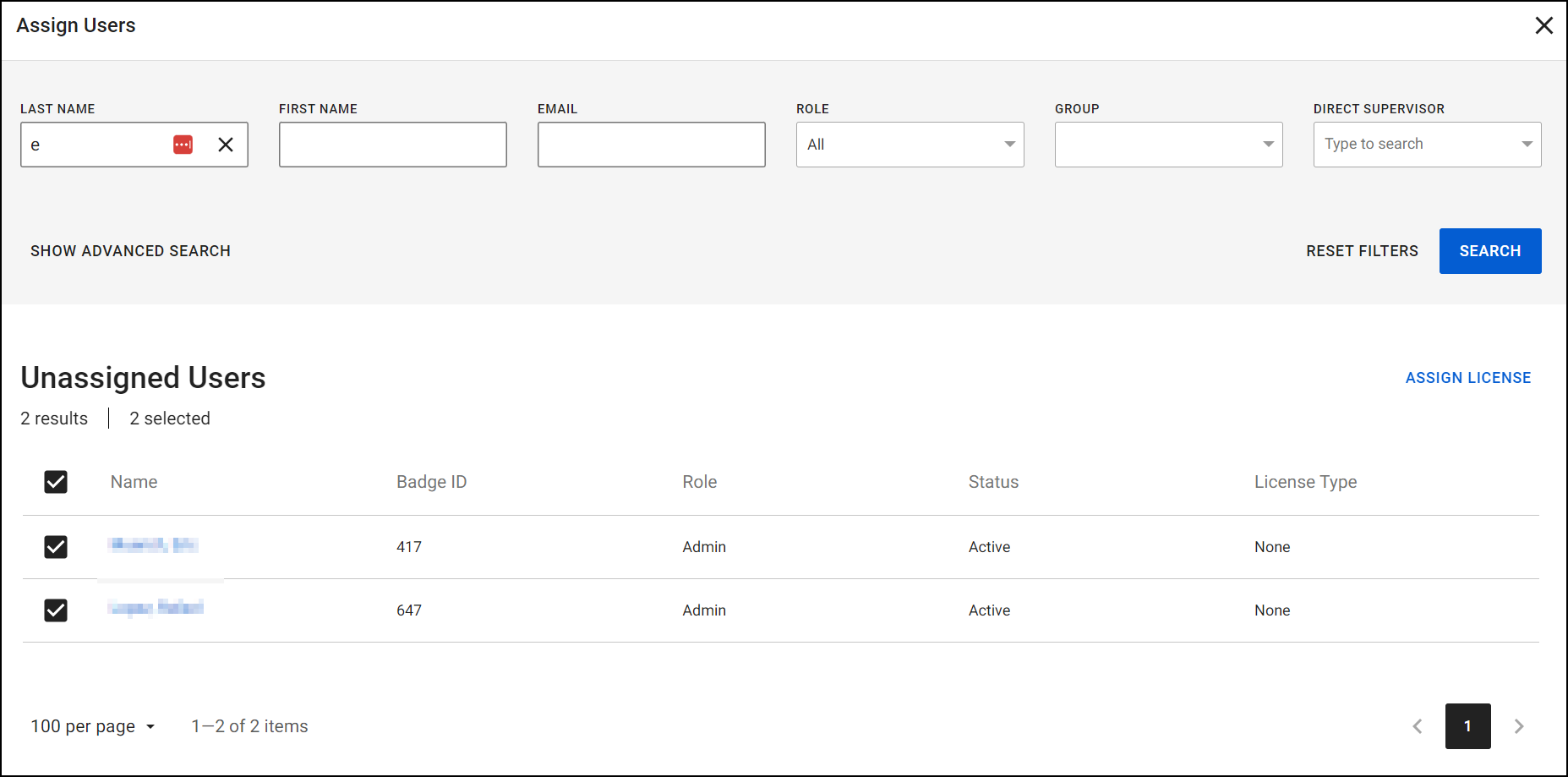Click the Assign License link
Screen dimensions: 1568x777
(1467, 378)
